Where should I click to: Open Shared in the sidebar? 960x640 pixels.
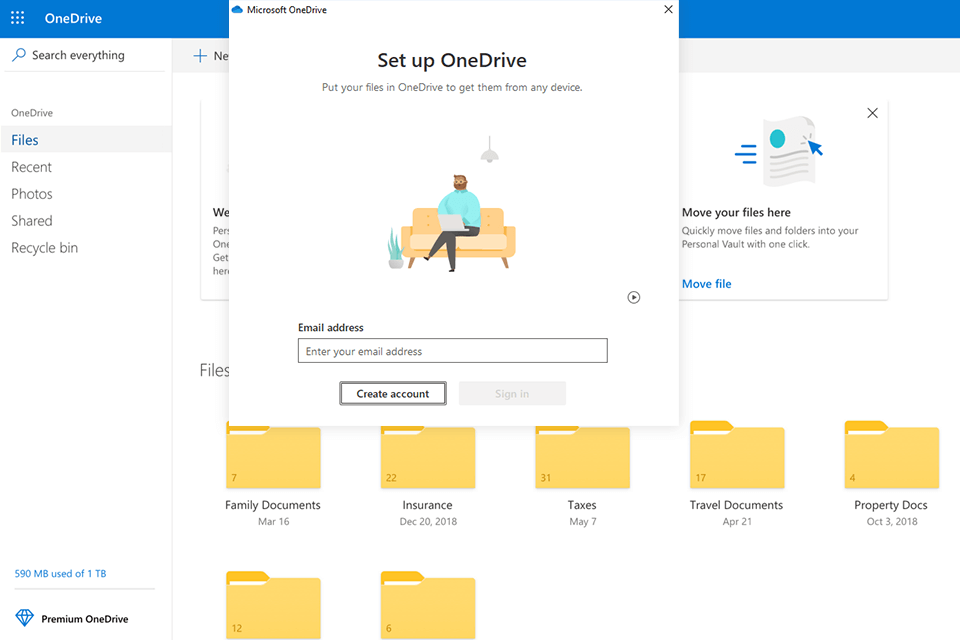pos(32,221)
